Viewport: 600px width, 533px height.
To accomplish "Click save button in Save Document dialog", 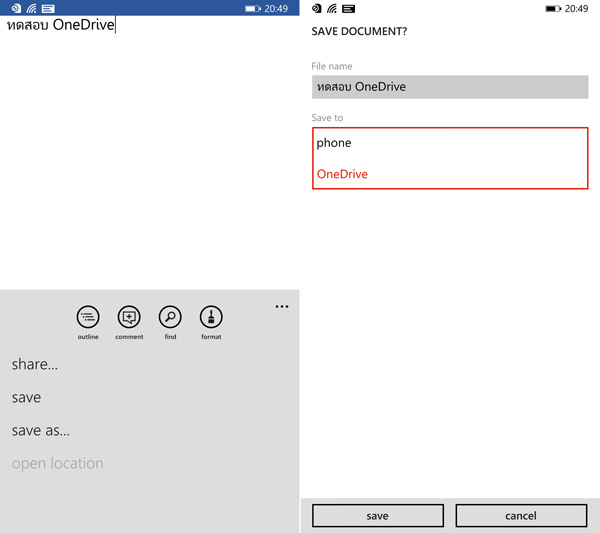I will tap(378, 516).
